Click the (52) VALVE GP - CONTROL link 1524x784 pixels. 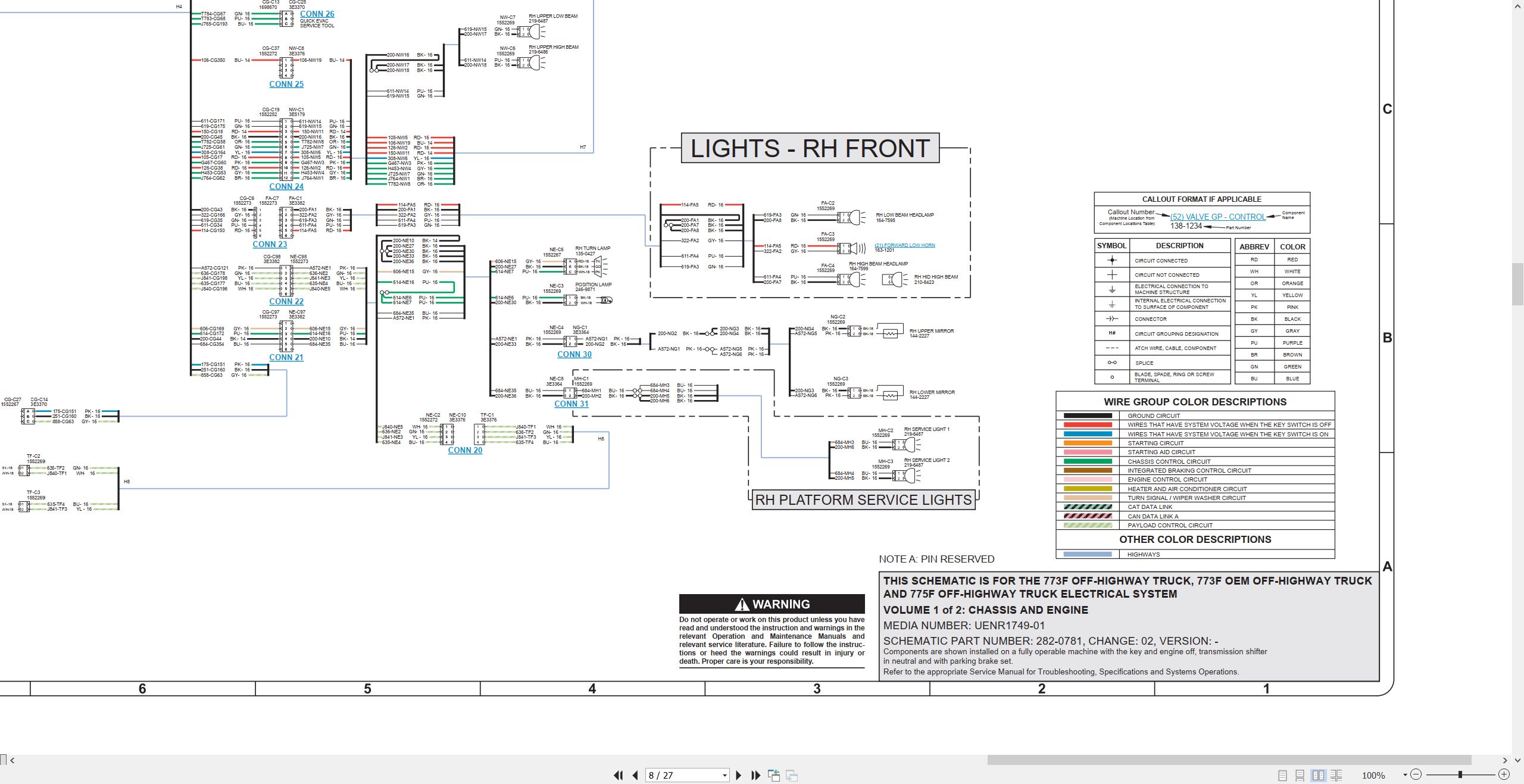(1218, 217)
